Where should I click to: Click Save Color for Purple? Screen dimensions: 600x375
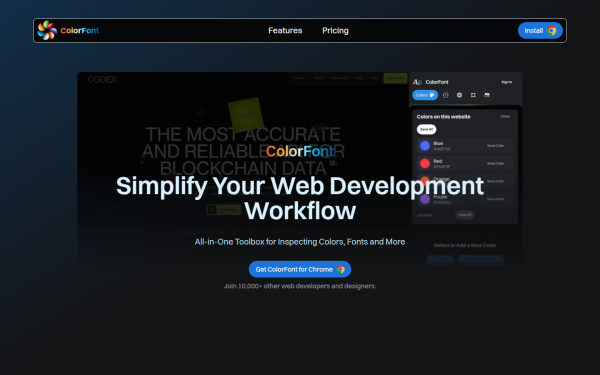495,199
